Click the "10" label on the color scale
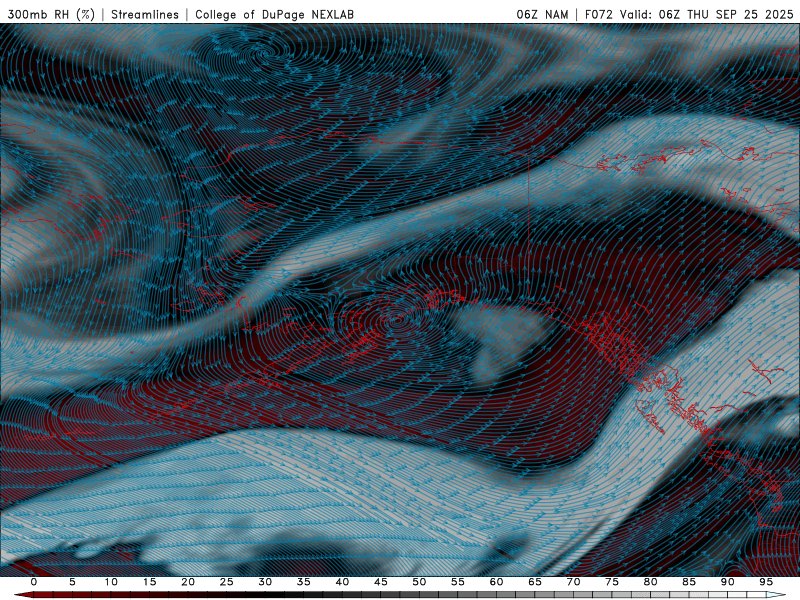 click(111, 582)
